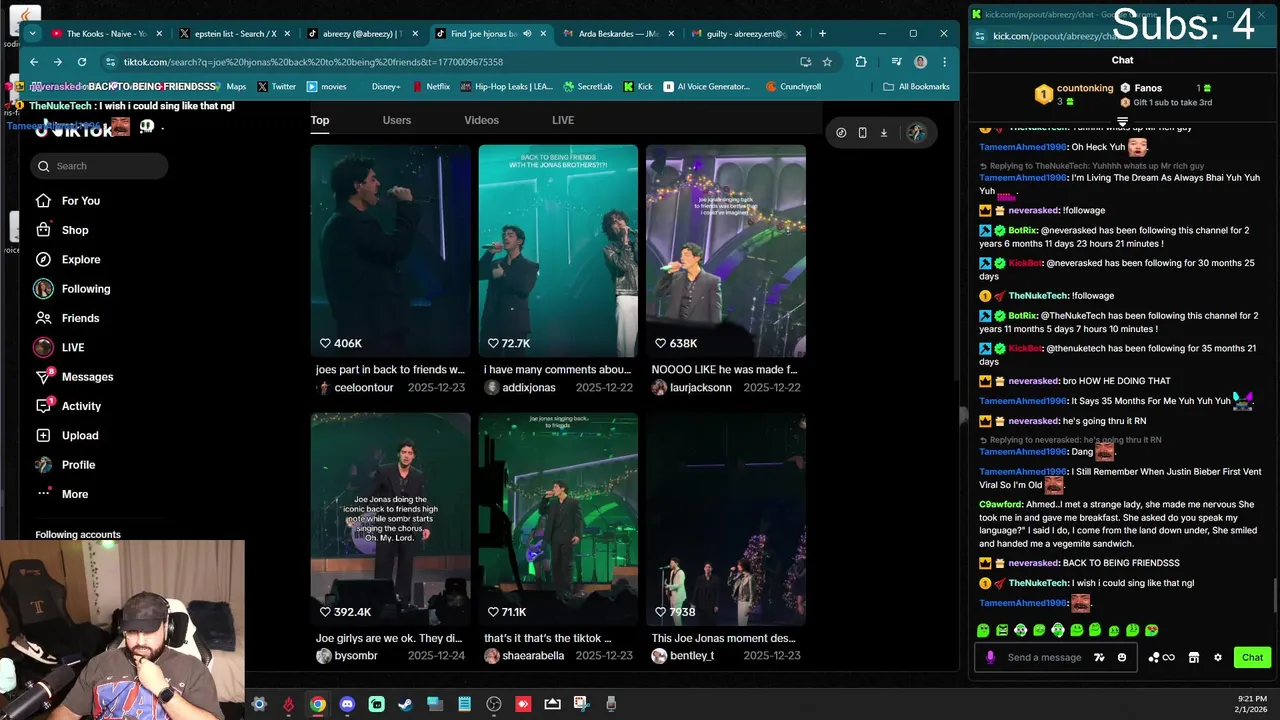Switch to The Kooks - Naive YouTube tab

pos(105,34)
